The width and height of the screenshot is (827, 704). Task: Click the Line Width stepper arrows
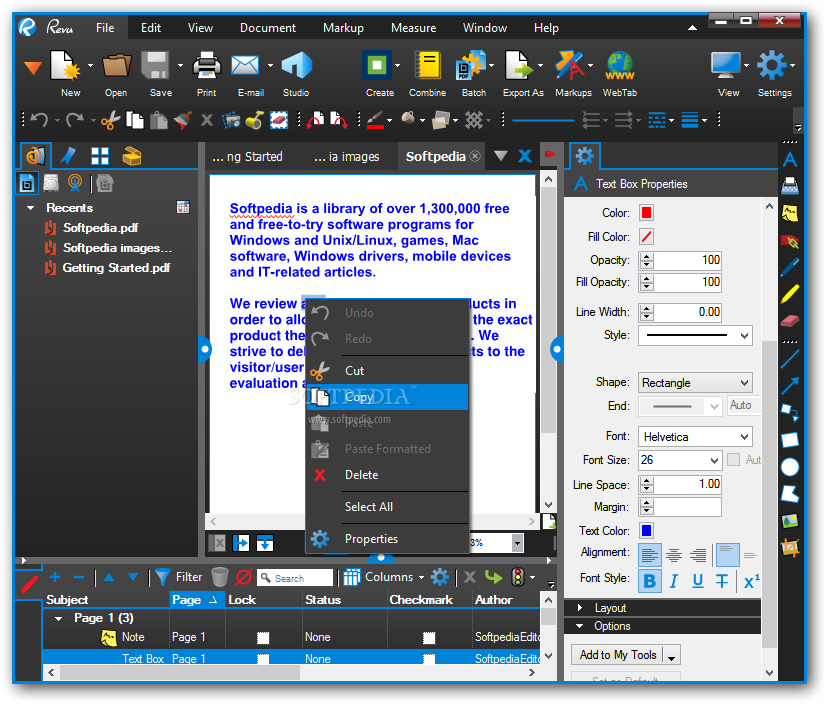pyautogui.click(x=647, y=312)
